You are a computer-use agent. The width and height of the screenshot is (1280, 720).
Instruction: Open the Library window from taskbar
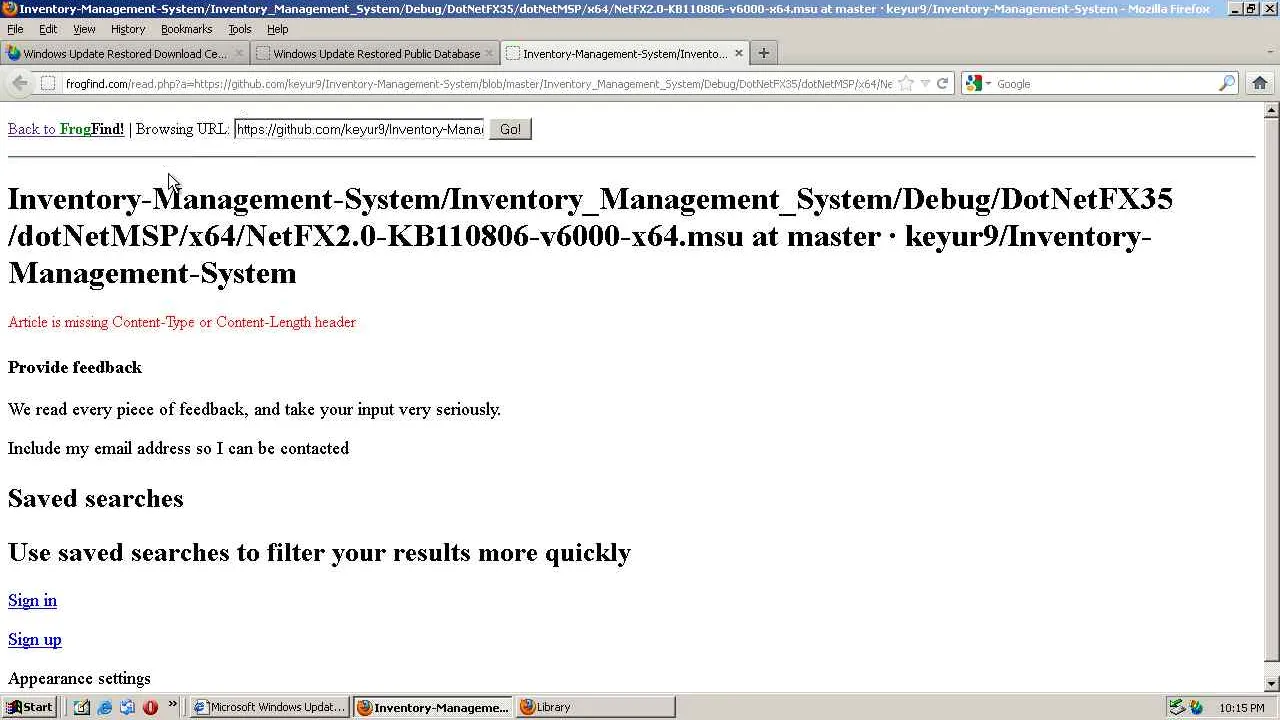point(596,707)
